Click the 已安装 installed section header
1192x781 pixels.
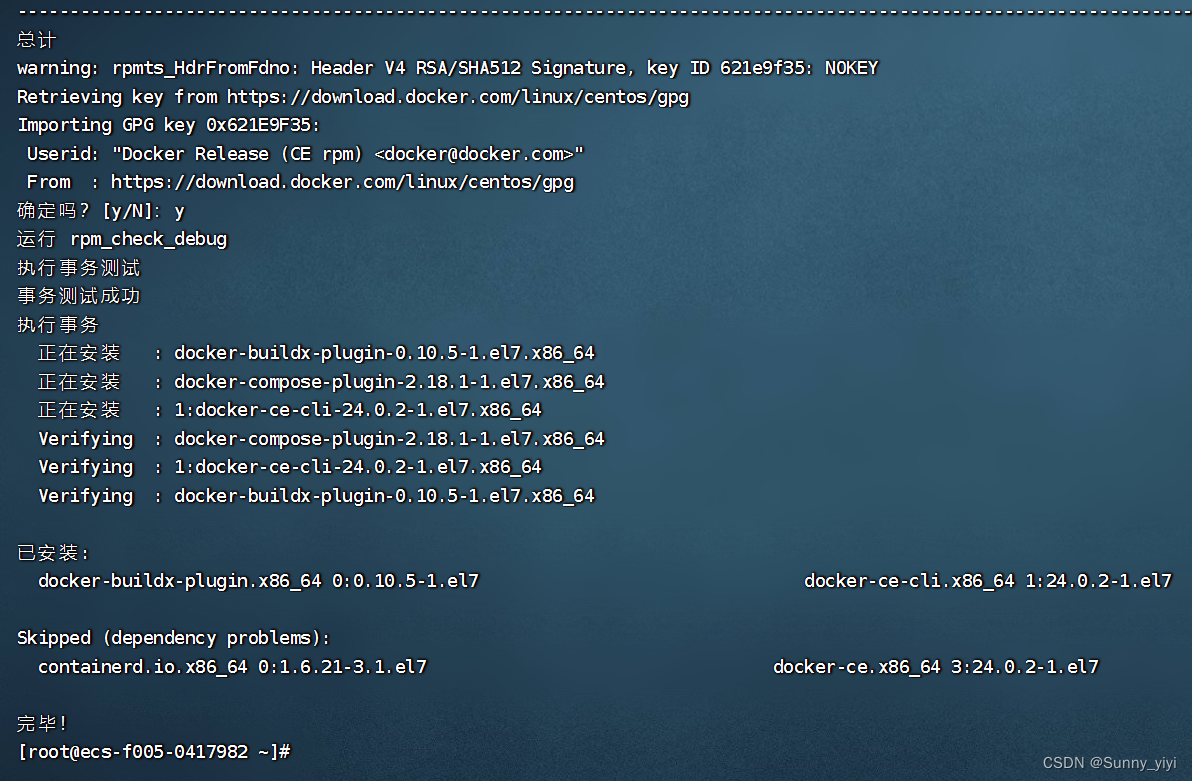point(45,552)
